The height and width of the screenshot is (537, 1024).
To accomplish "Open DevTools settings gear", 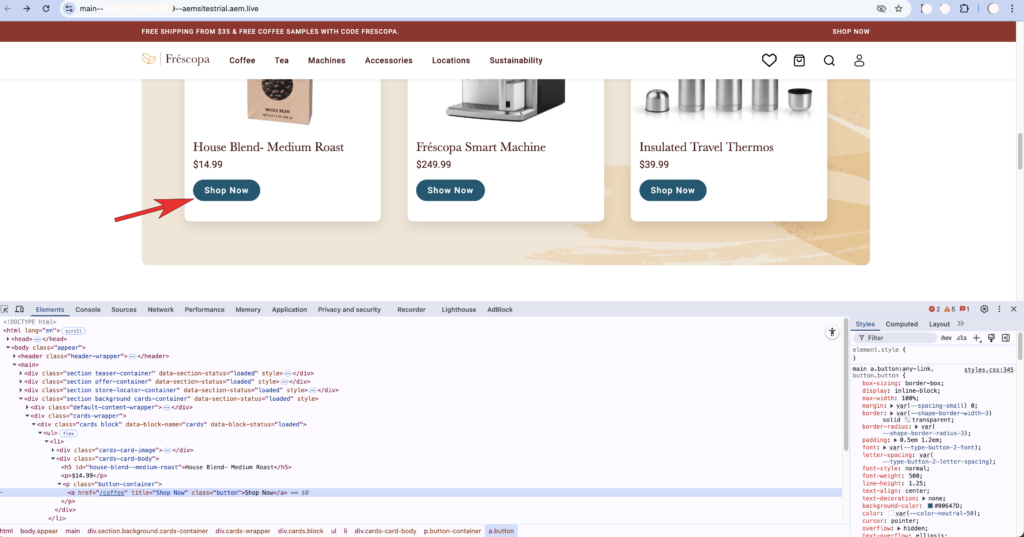I will [x=984, y=310].
